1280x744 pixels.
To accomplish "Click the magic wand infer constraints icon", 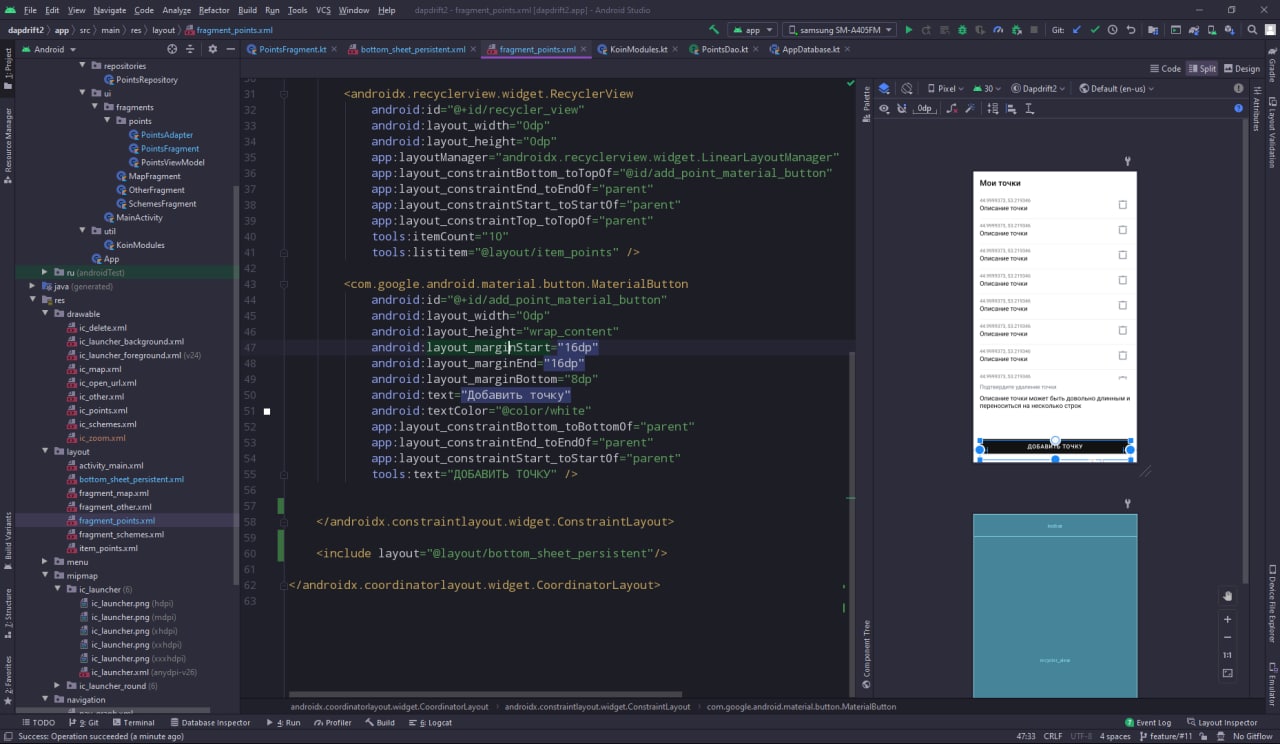I will click(970, 108).
